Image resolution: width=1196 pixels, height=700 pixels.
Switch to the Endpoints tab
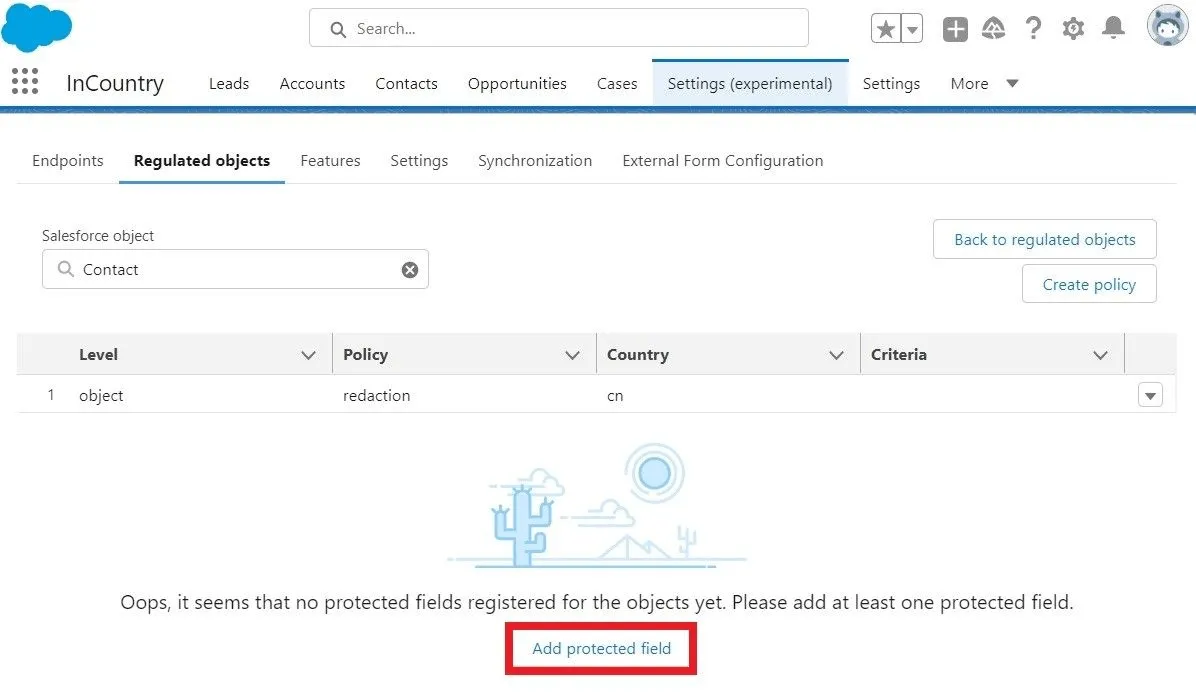coord(67,161)
